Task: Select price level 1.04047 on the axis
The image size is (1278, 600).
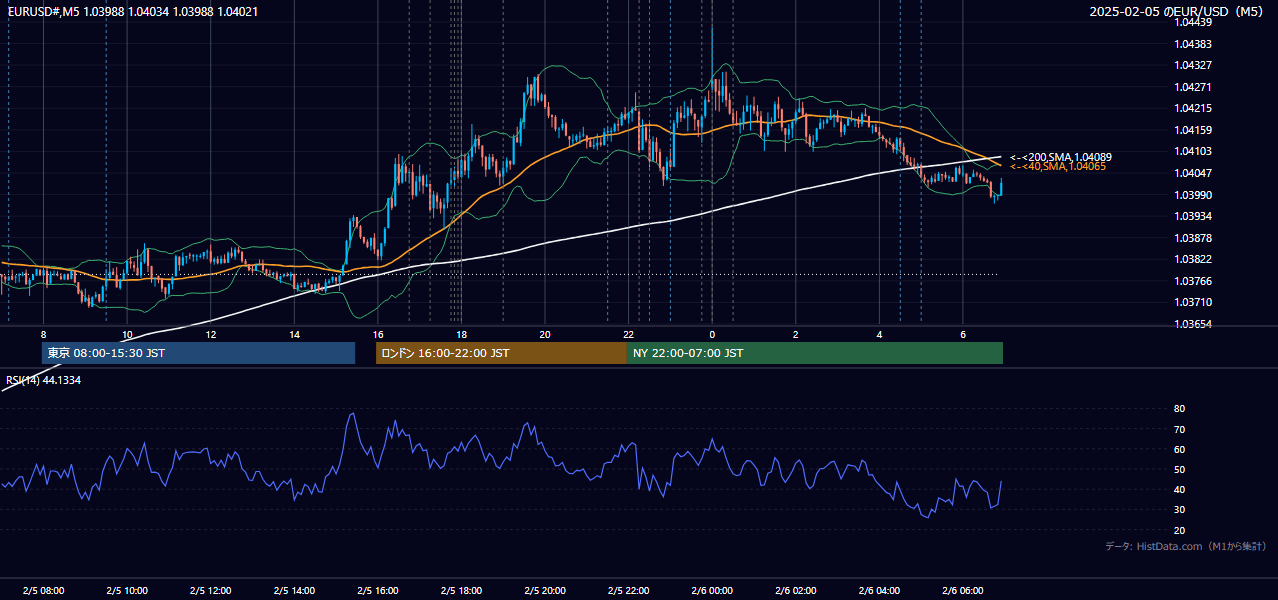Action: tap(1193, 173)
